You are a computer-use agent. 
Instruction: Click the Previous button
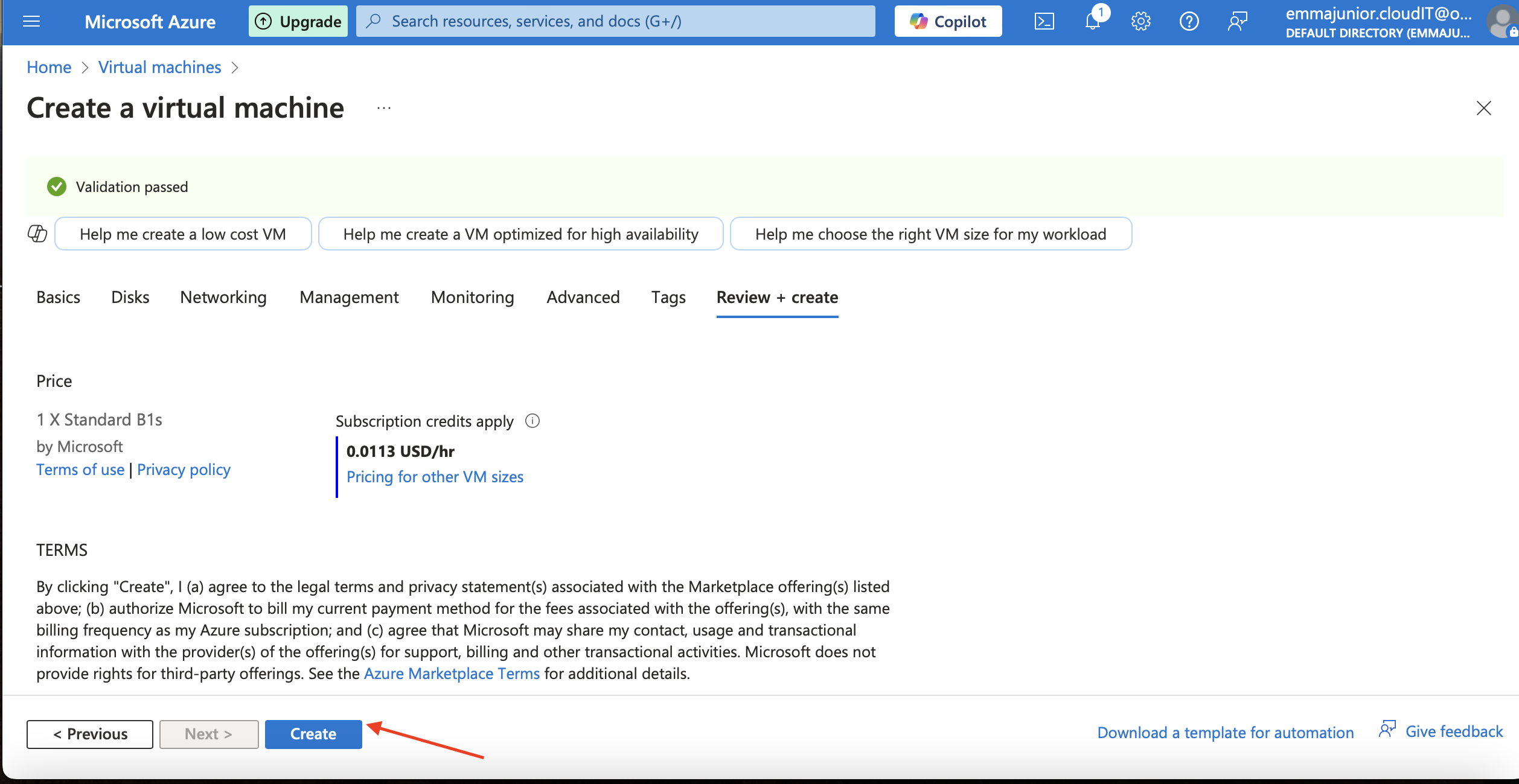[x=90, y=734]
